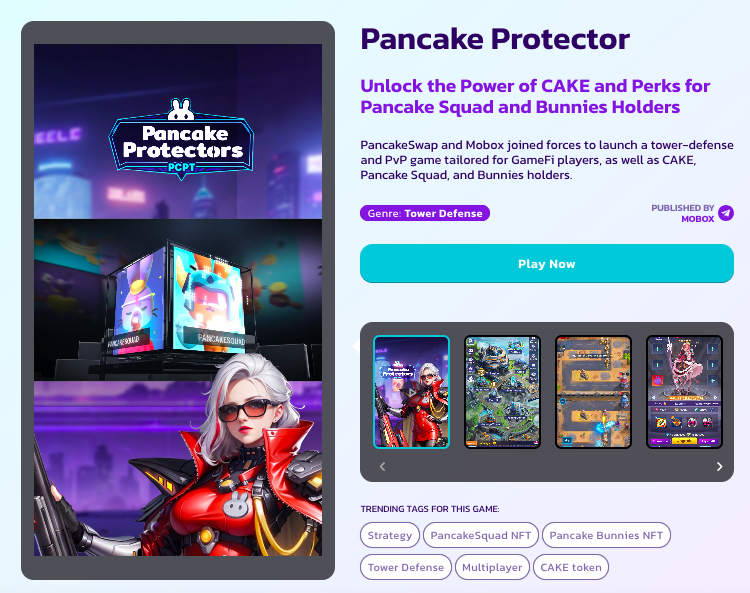Open the second thumbnail showing island map
750x593 pixels.
[x=502, y=392]
